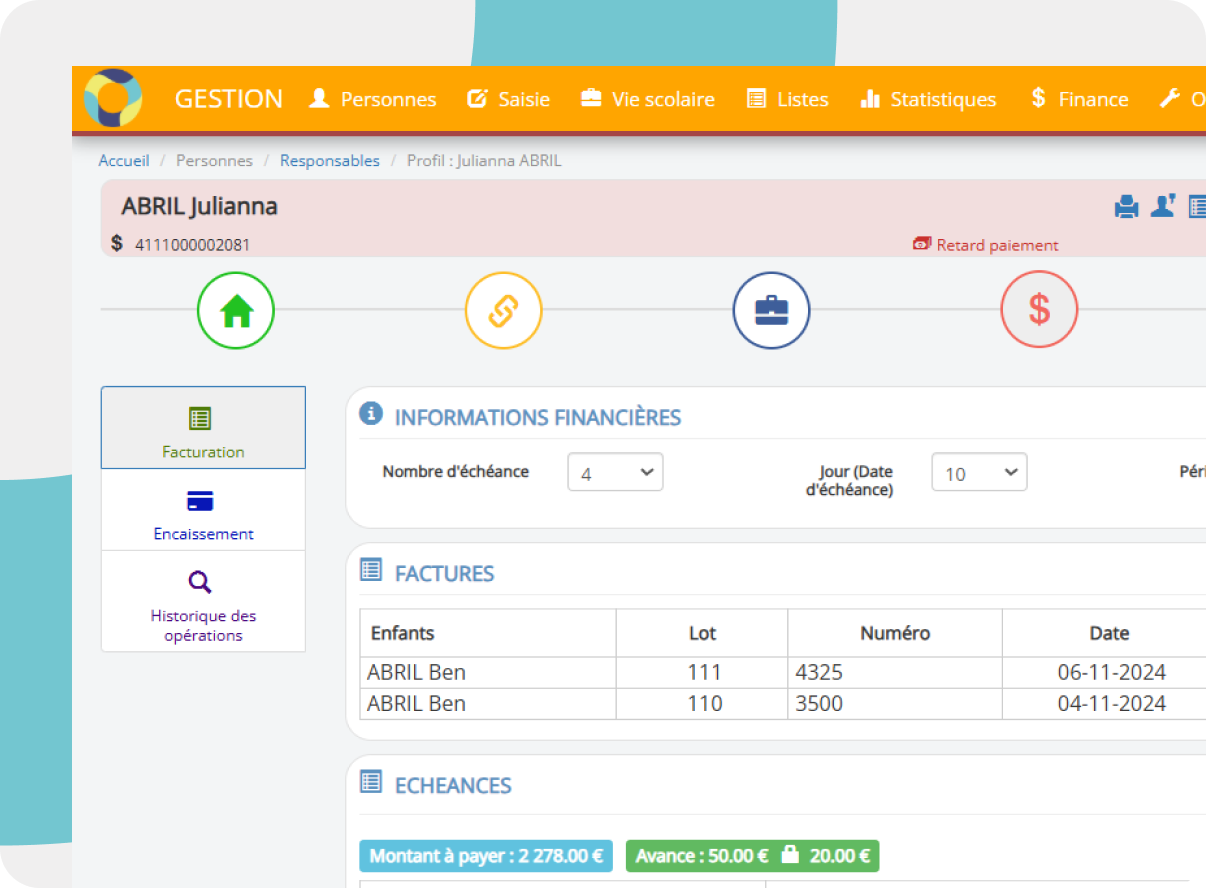
Task: Click the ABRIL Julianna profile name
Action: [200, 206]
